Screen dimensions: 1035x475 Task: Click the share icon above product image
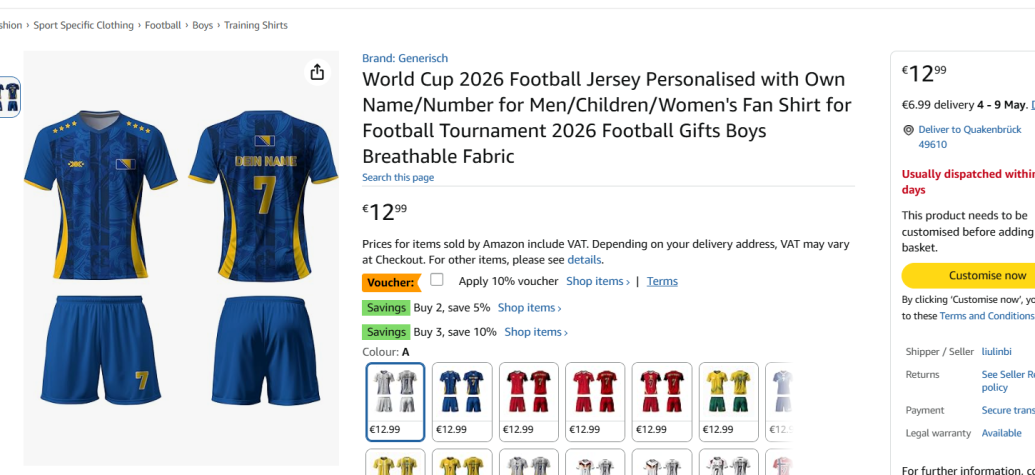coord(317,72)
